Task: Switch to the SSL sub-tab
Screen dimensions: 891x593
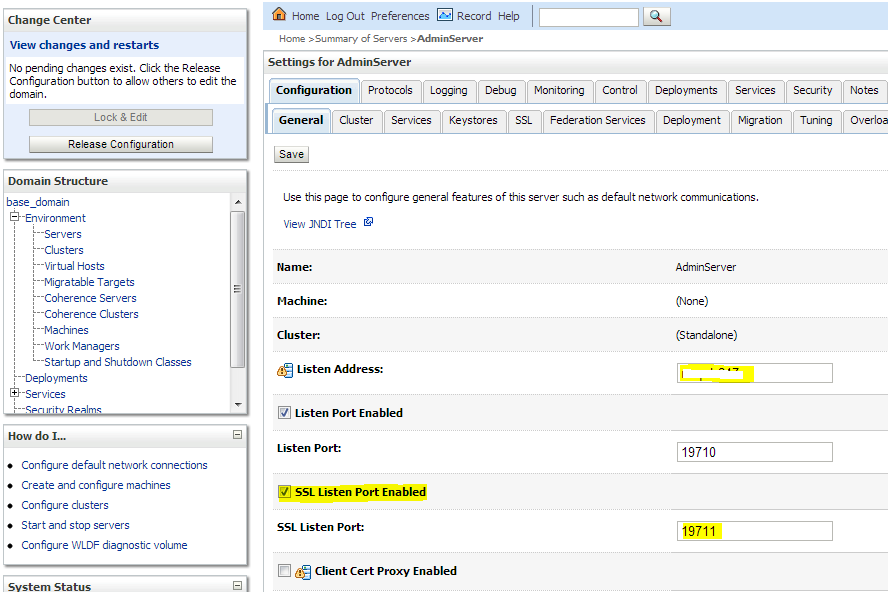Action: [524, 120]
